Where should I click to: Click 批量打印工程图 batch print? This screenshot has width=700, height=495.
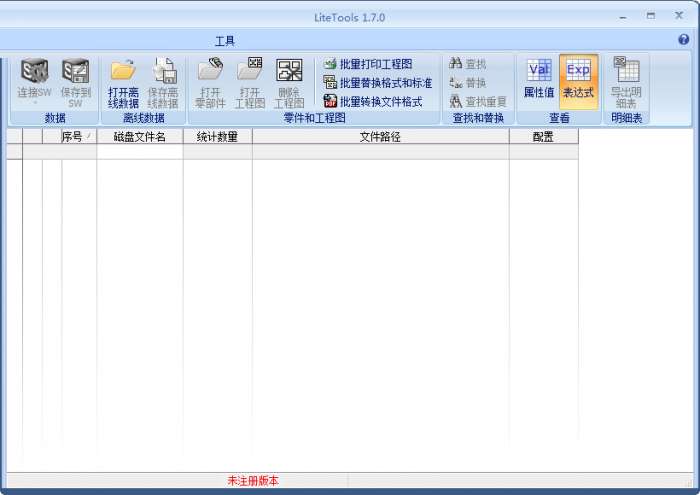367,64
